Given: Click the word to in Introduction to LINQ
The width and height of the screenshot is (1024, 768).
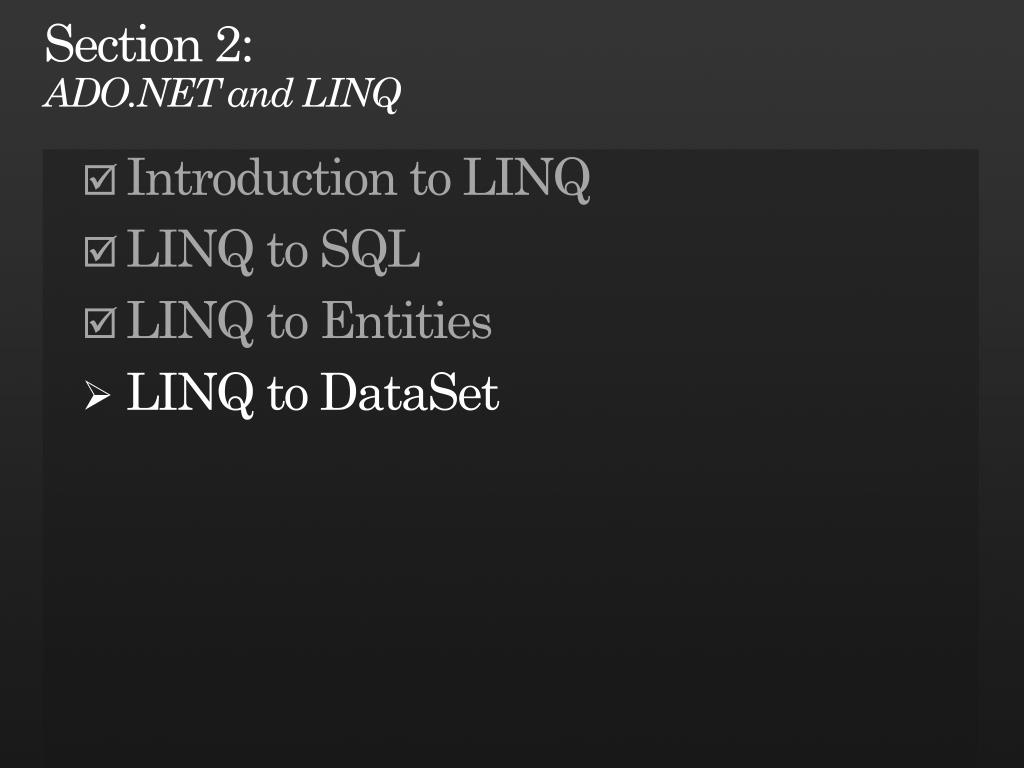Looking at the screenshot, I should pos(430,179).
